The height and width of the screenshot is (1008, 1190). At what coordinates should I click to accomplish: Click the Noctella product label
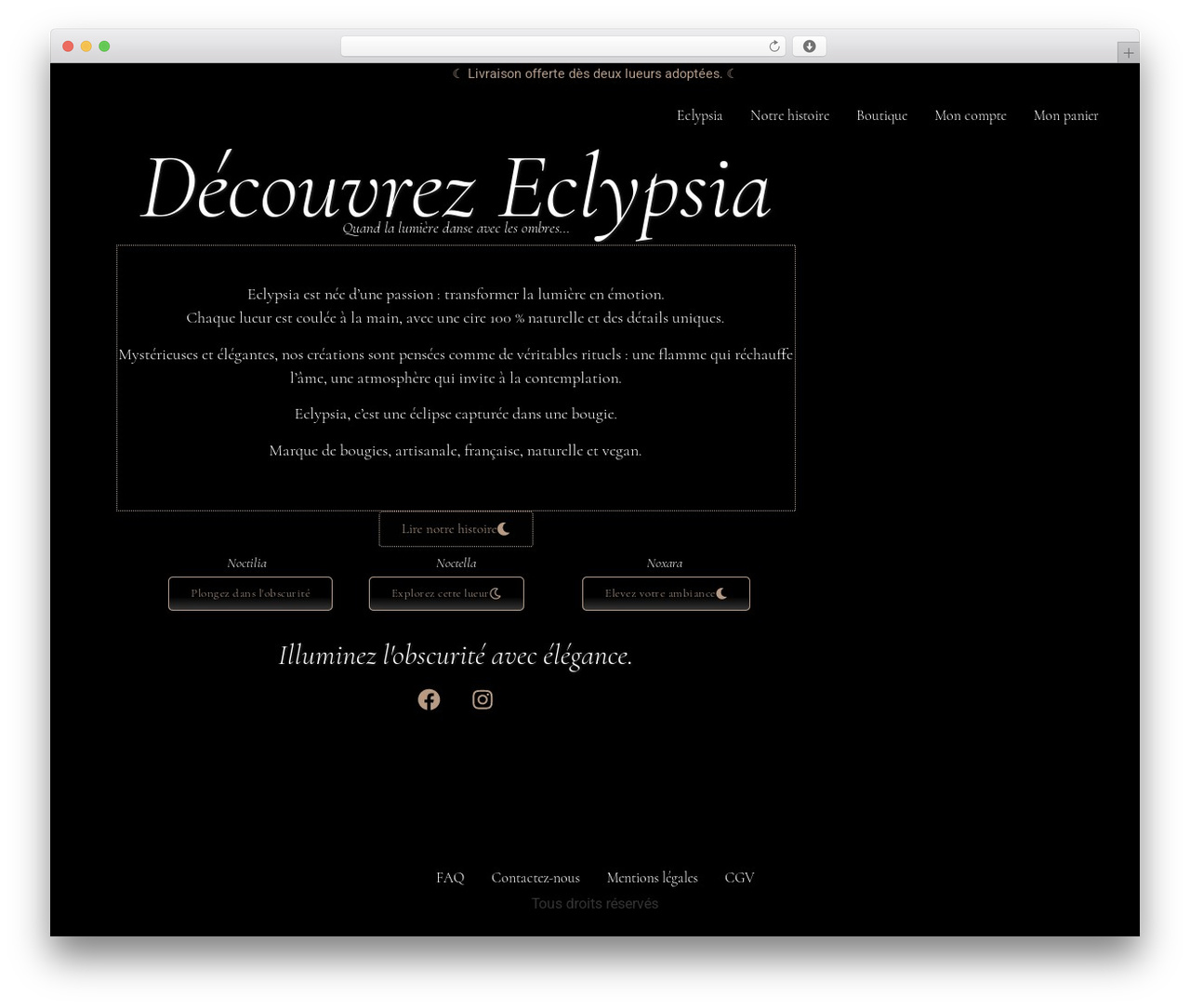tap(456, 564)
